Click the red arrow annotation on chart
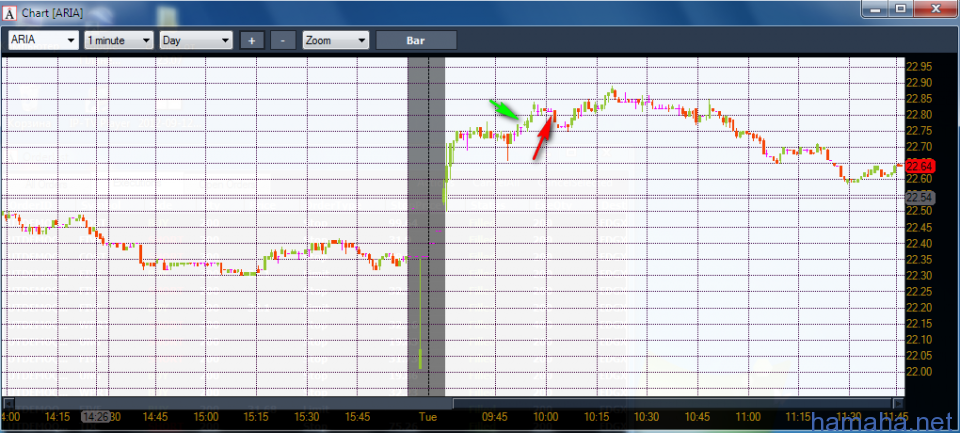 543,138
